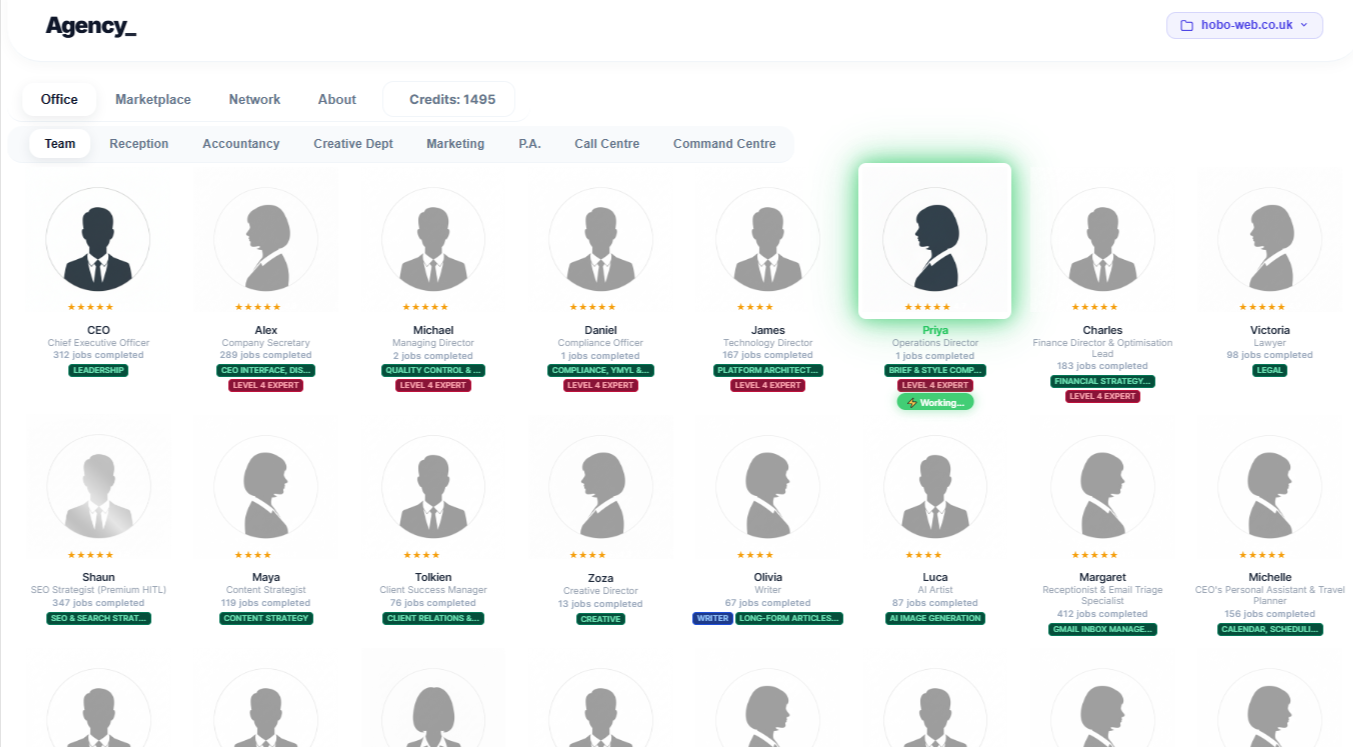
Task: Click Olivia's WRITER tag
Action: 712,618
